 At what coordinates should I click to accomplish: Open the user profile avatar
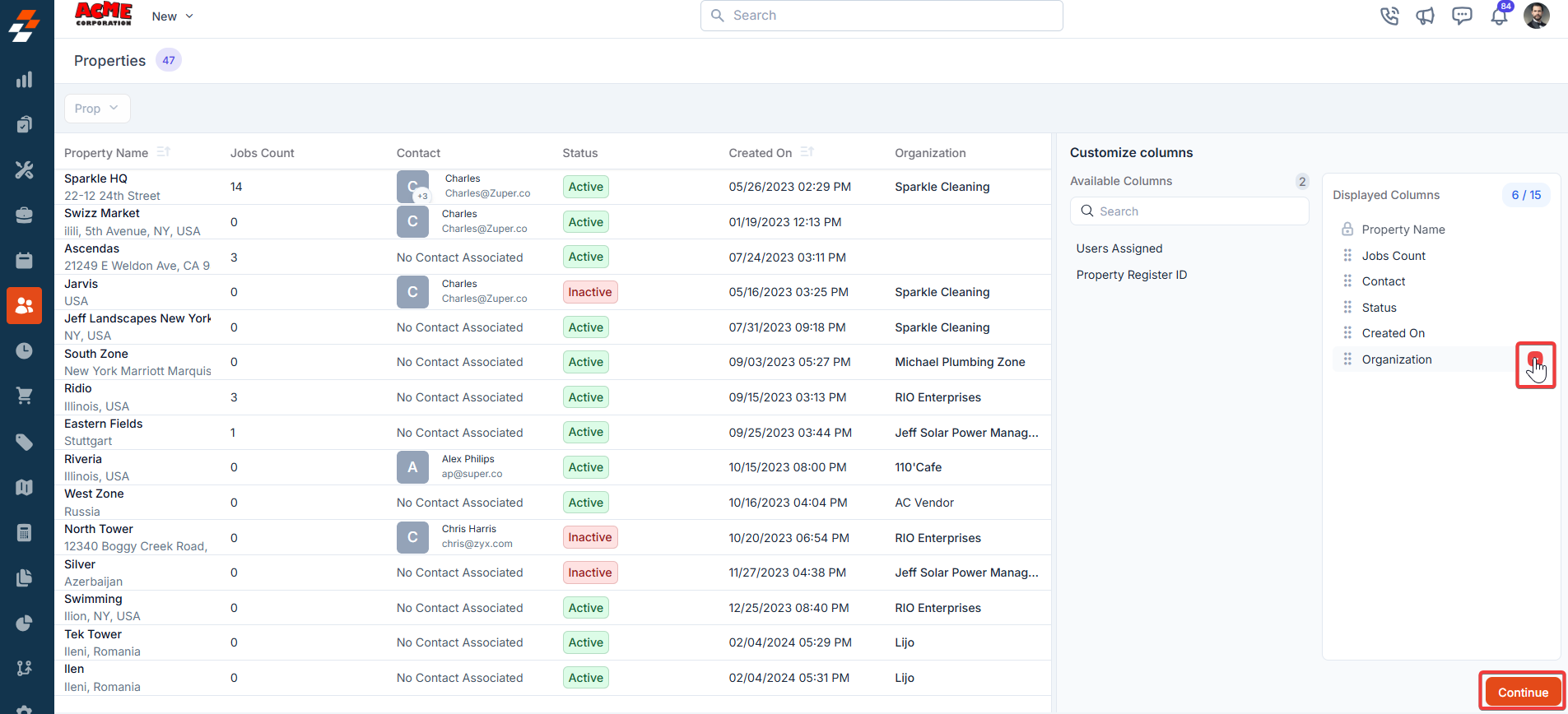[1537, 16]
